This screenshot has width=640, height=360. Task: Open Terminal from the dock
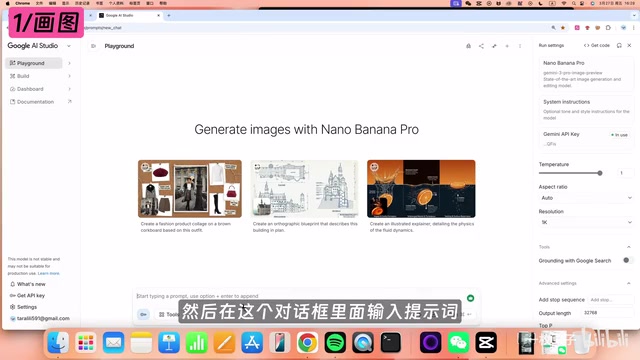pos(391,342)
